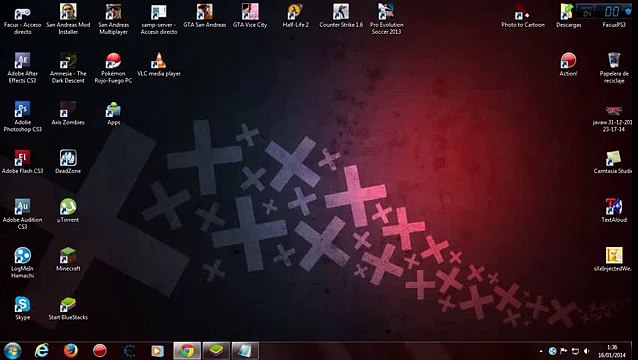638x360 pixels.
Task: Launch Internet Explorer from the taskbar
Action: click(42, 351)
